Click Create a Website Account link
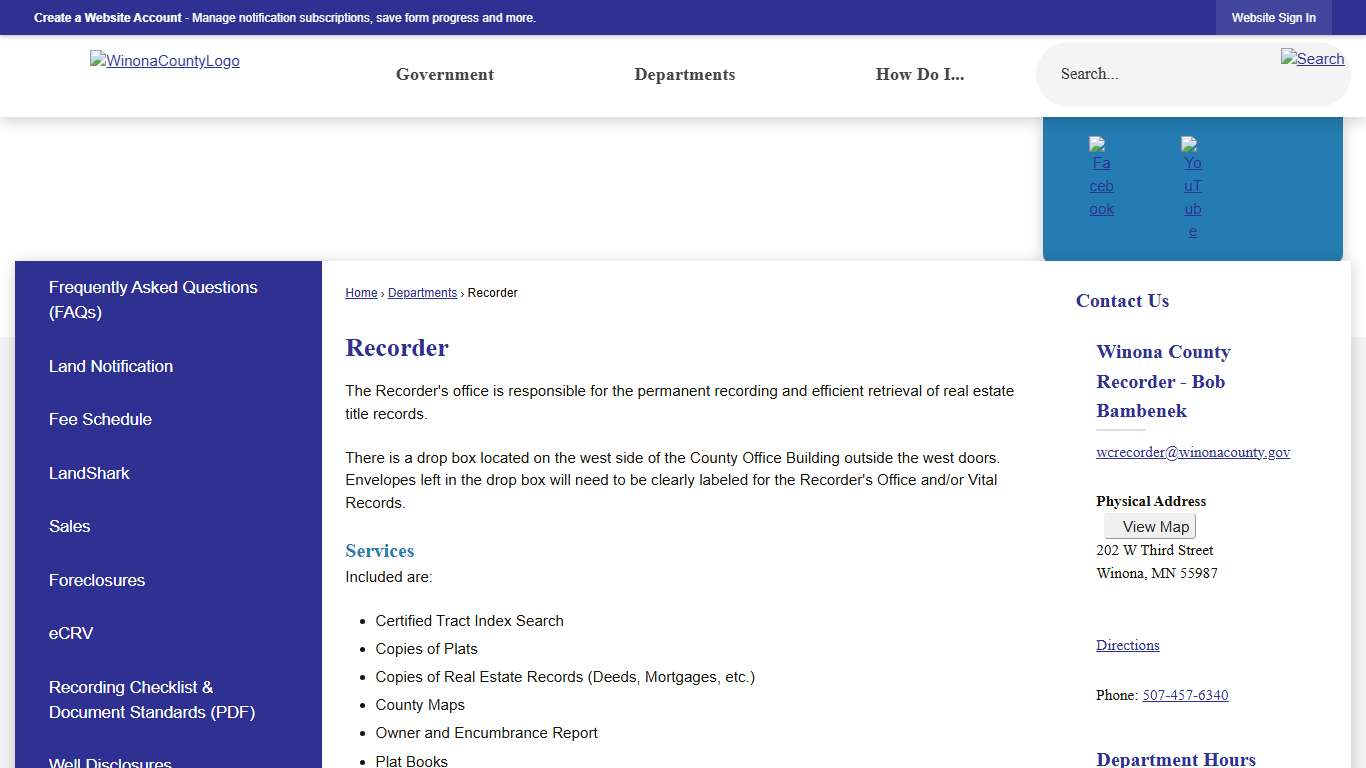Screen dimensions: 1366x768 pos(108,18)
